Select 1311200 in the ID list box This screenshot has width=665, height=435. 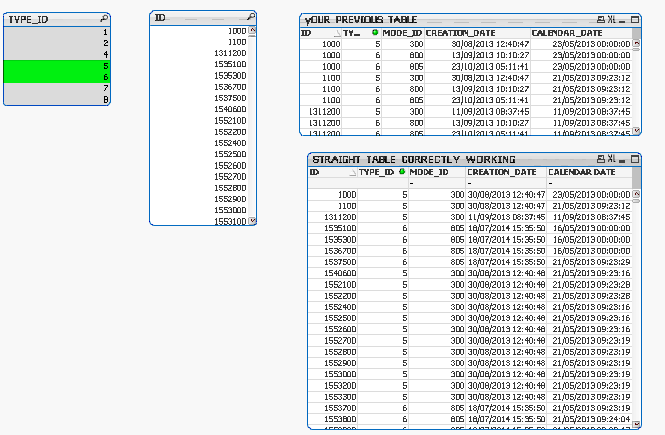pyautogui.click(x=199, y=53)
